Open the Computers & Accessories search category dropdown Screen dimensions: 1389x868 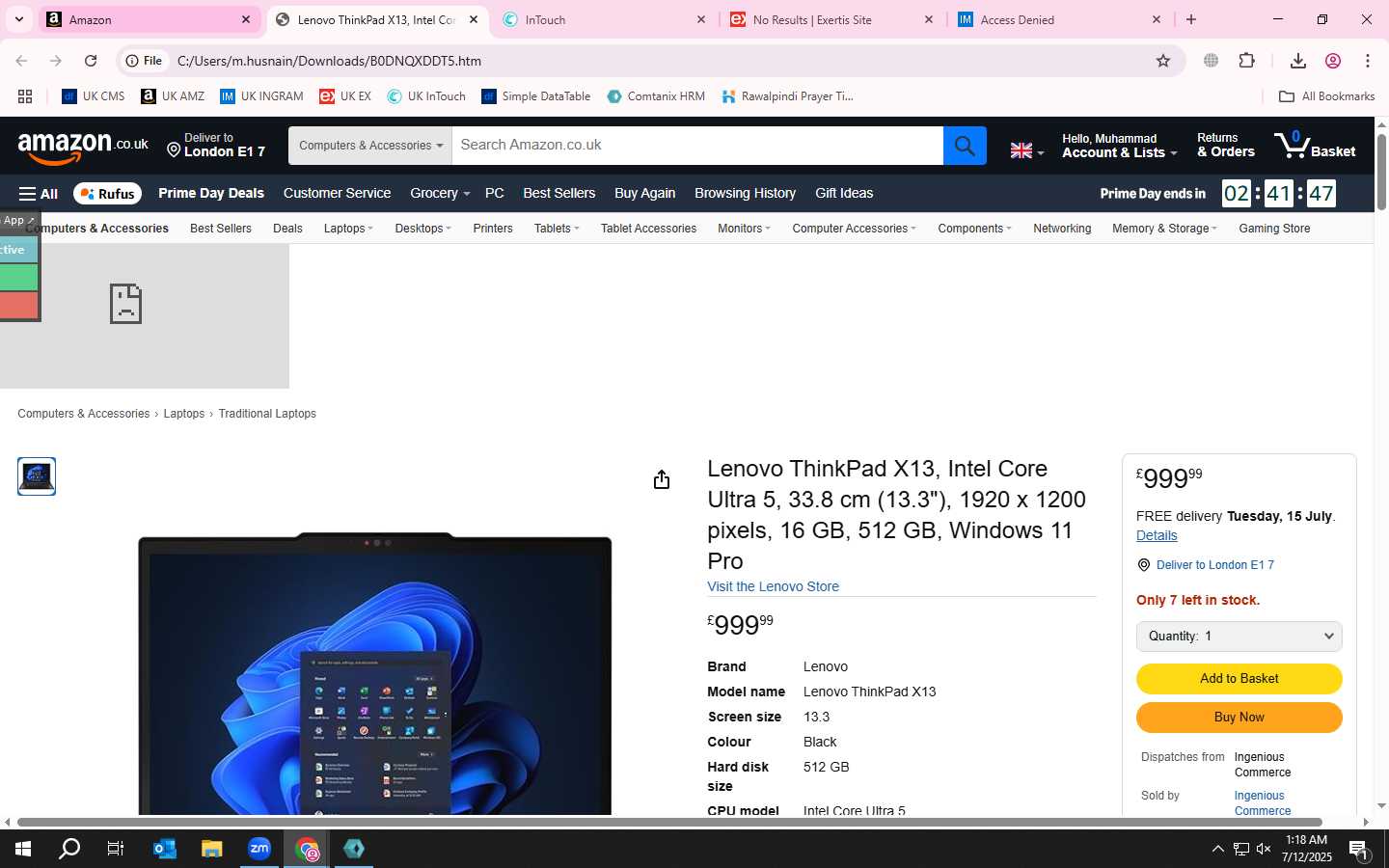(370, 146)
